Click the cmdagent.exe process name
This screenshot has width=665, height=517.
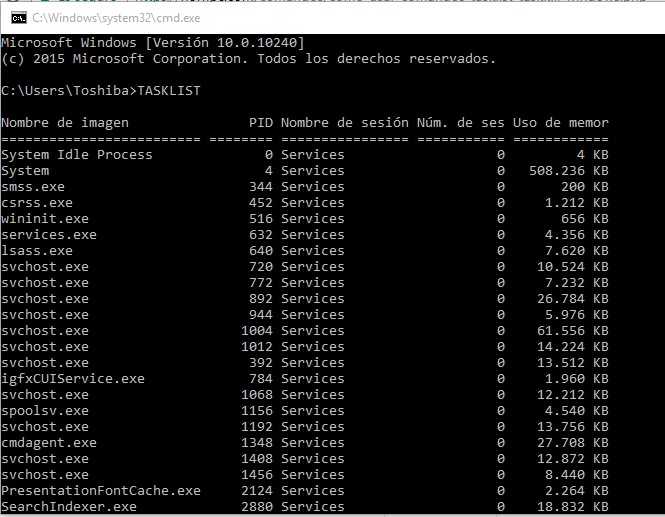49,443
